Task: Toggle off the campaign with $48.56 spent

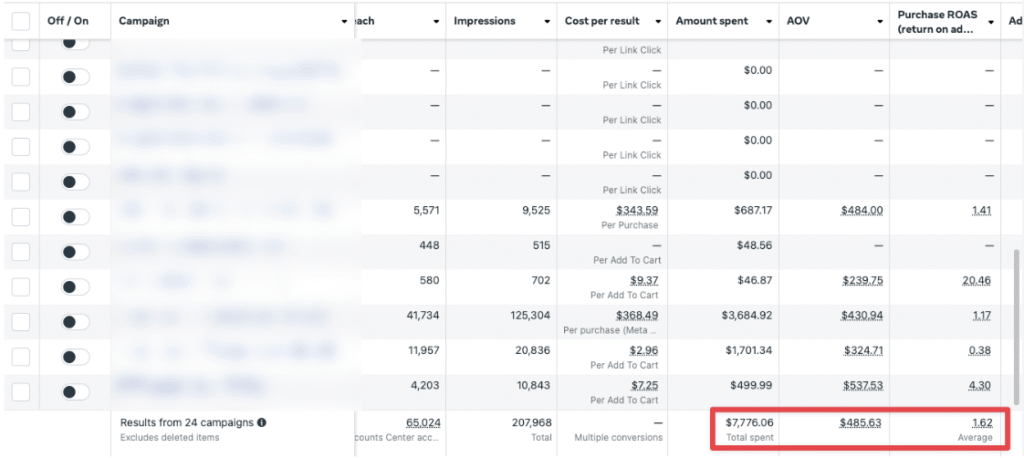Action: [x=75, y=252]
